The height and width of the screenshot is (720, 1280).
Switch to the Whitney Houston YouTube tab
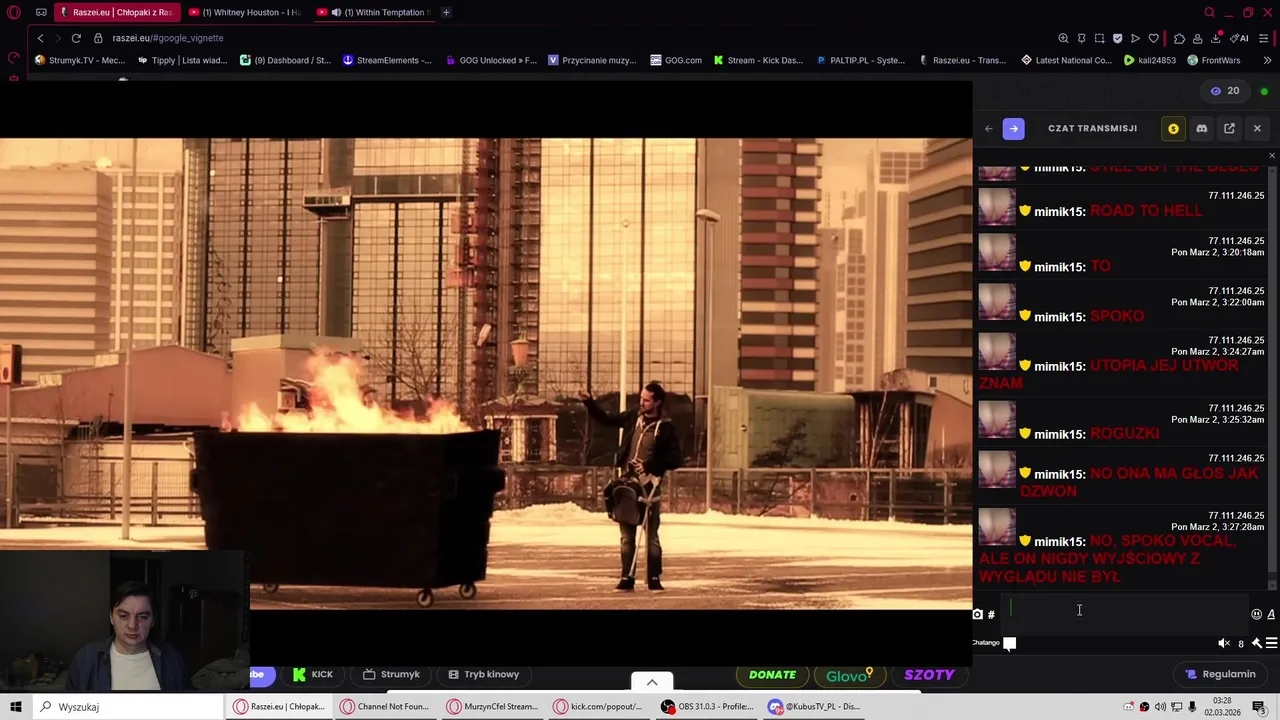click(x=244, y=12)
